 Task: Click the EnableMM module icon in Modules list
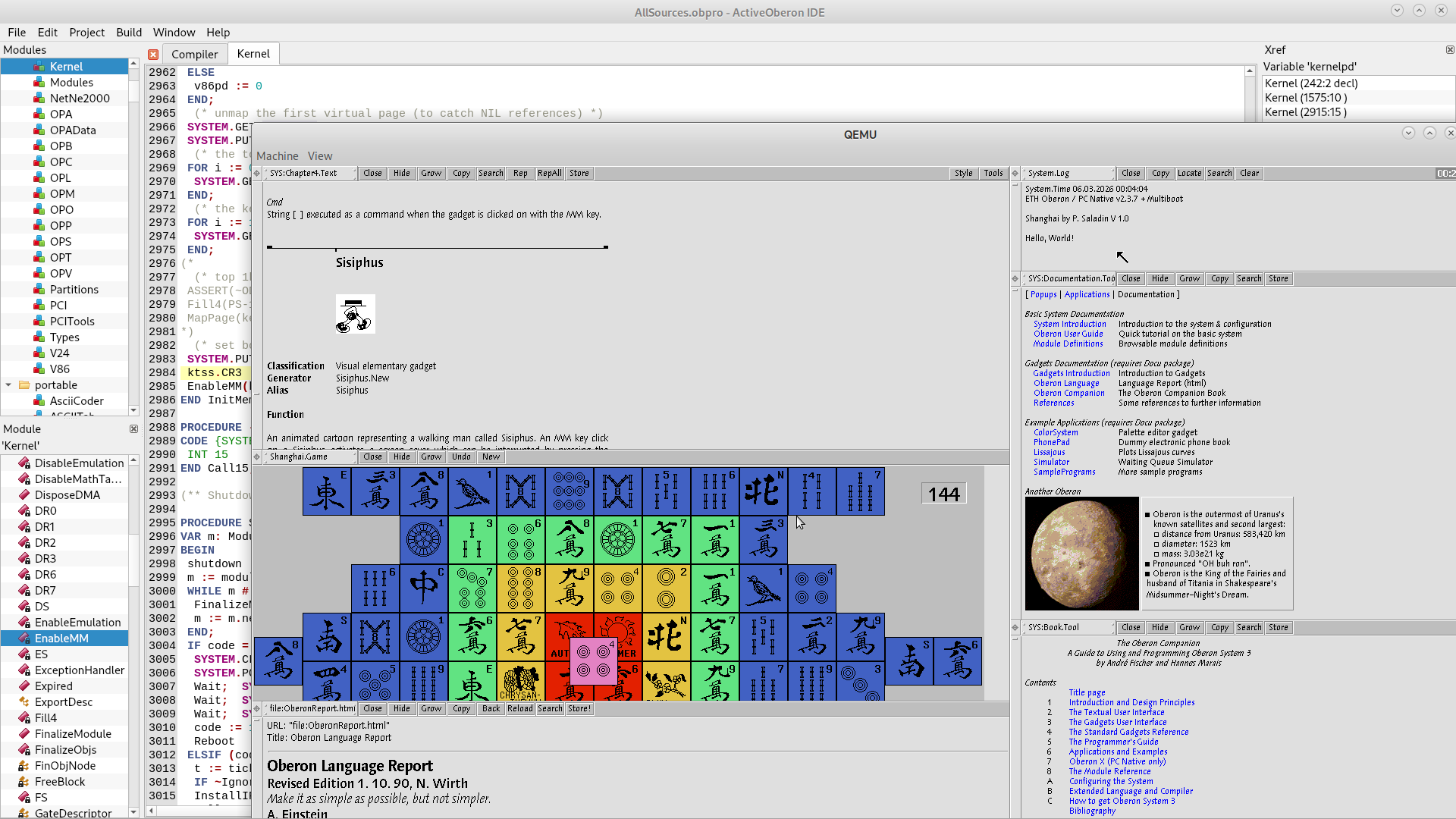[x=24, y=638]
